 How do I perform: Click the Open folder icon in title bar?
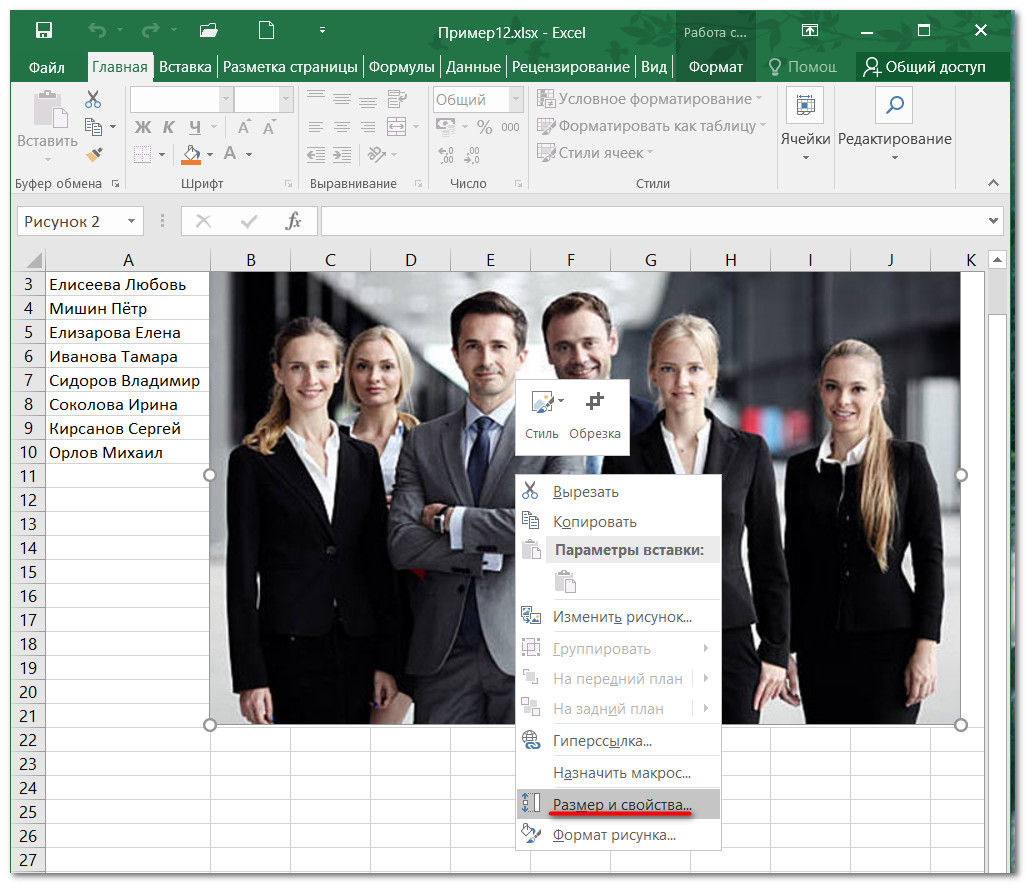pos(208,30)
